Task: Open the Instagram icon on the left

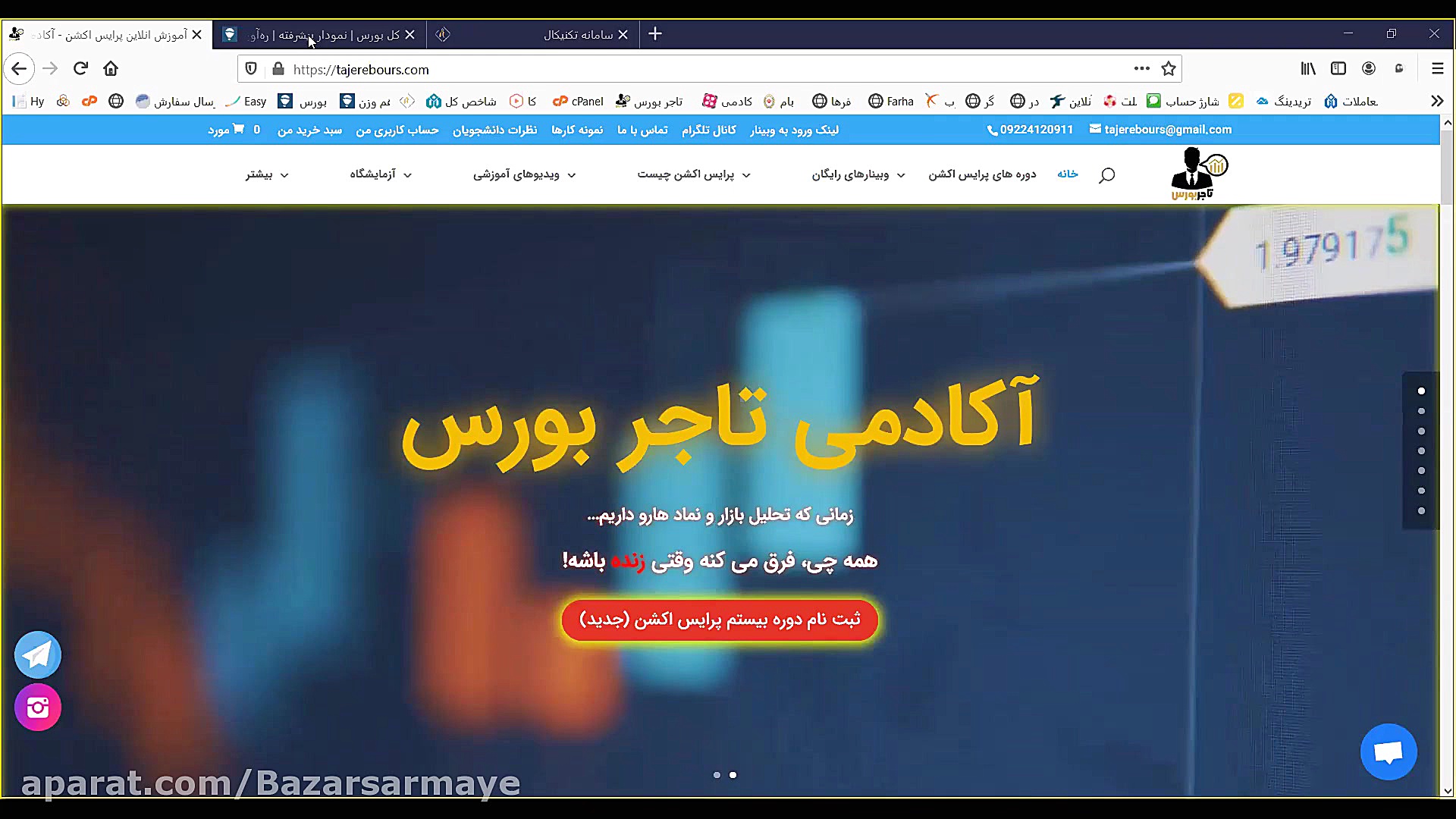Action: click(37, 707)
